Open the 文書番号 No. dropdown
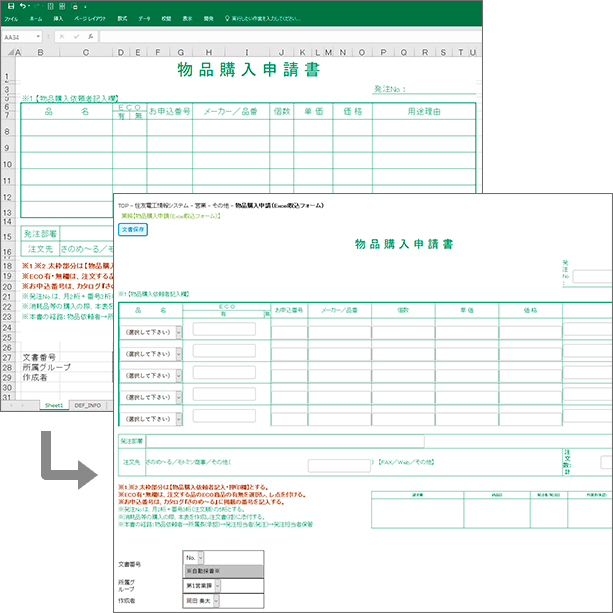The image size is (613, 613). pos(194,557)
